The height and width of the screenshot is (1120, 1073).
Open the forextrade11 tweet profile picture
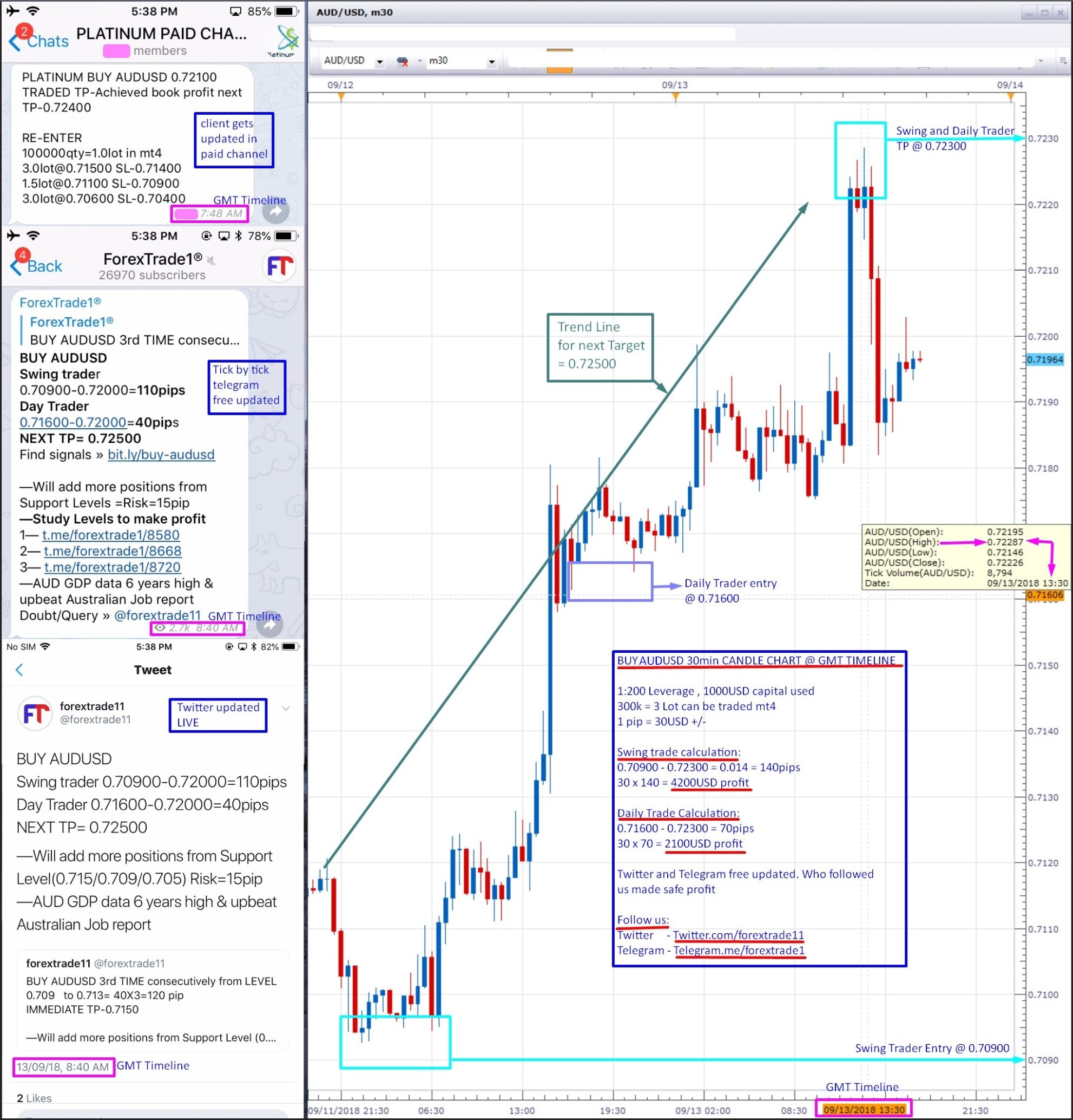click(35, 713)
